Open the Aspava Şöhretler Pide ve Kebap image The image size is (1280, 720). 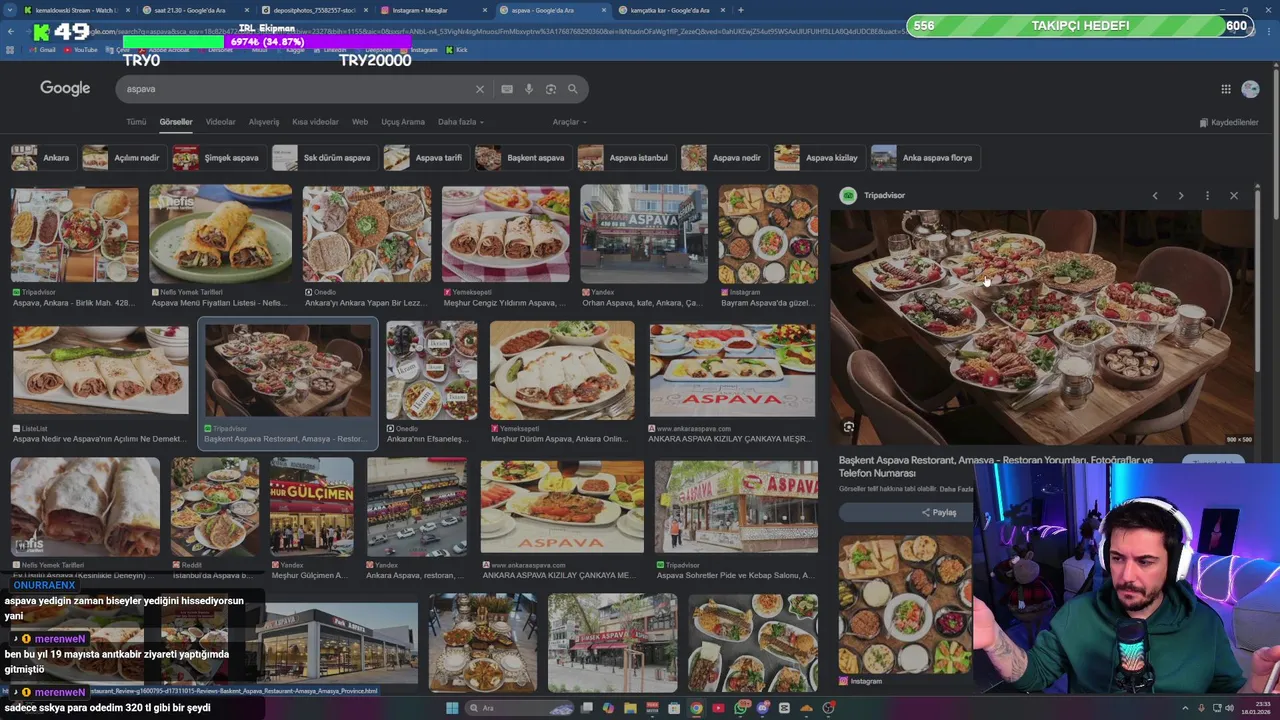coord(736,507)
